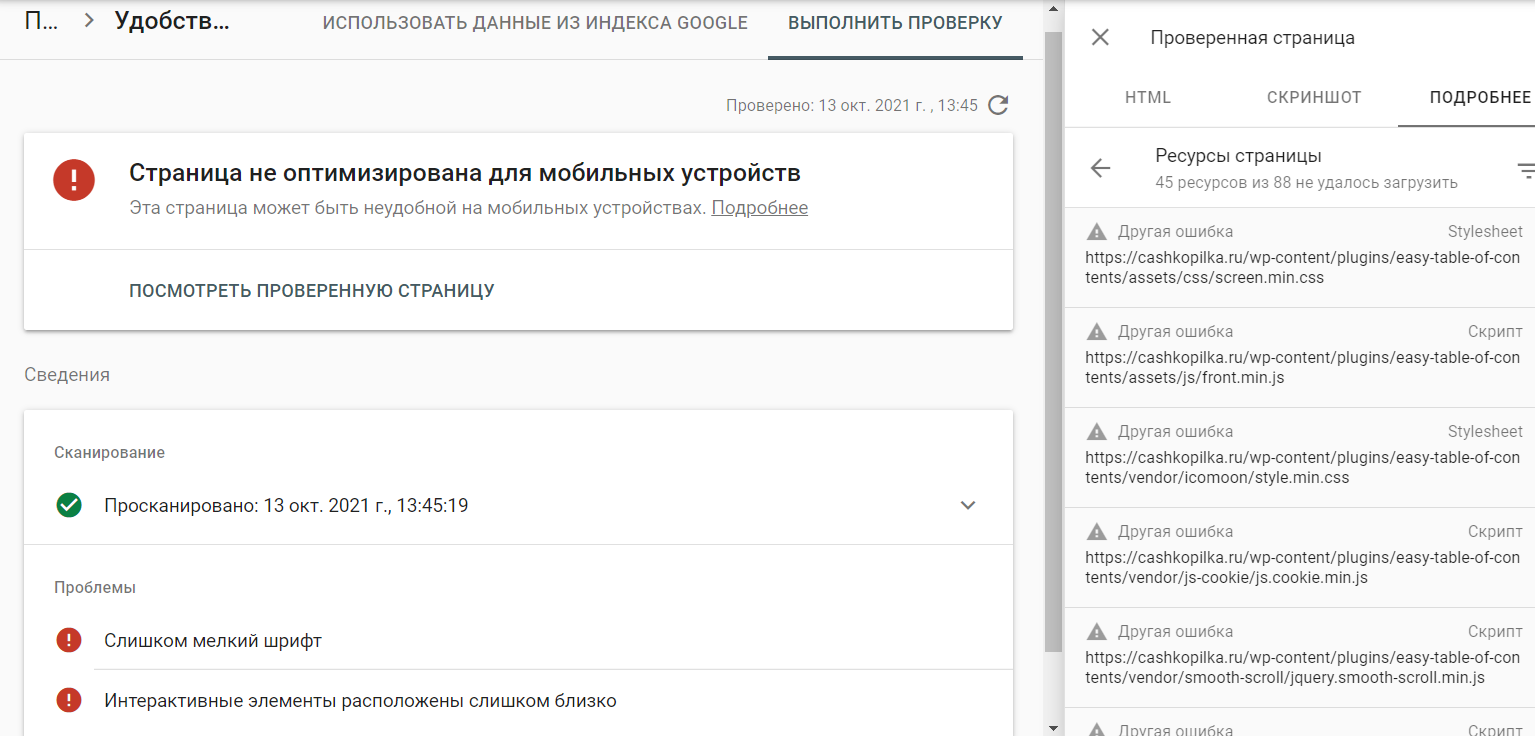Click the Проверенная страница panel title
Image resolution: width=1535 pixels, height=736 pixels.
[x=1252, y=38]
